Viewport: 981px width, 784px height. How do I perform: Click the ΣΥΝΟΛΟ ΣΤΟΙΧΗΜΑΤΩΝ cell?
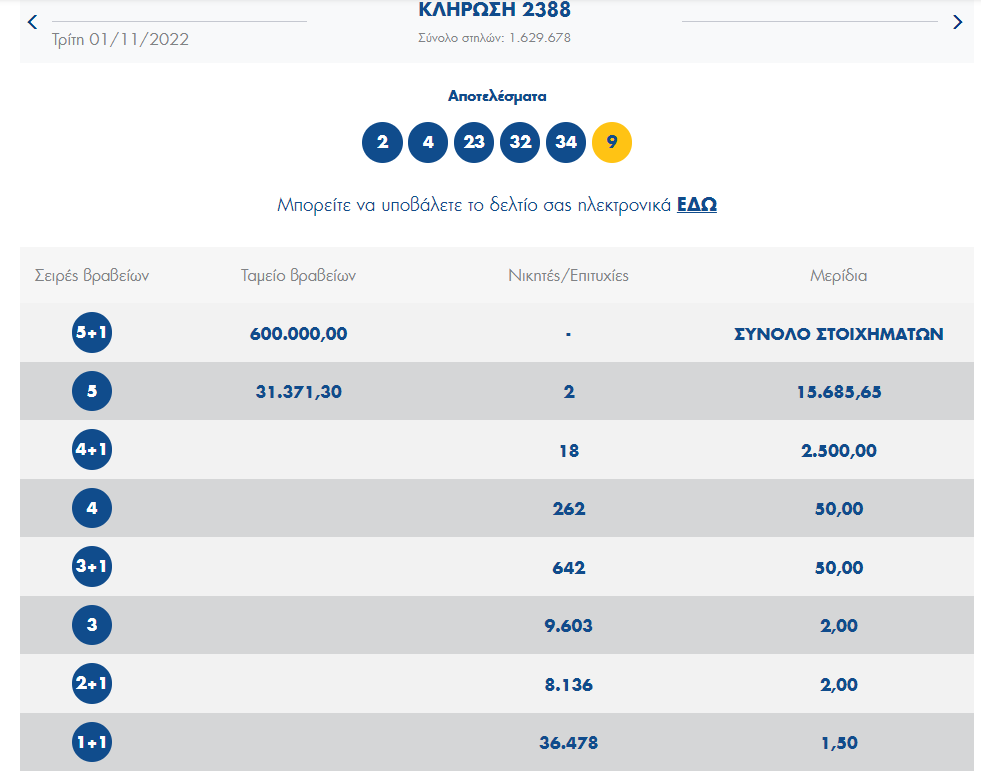pyautogui.click(x=838, y=334)
